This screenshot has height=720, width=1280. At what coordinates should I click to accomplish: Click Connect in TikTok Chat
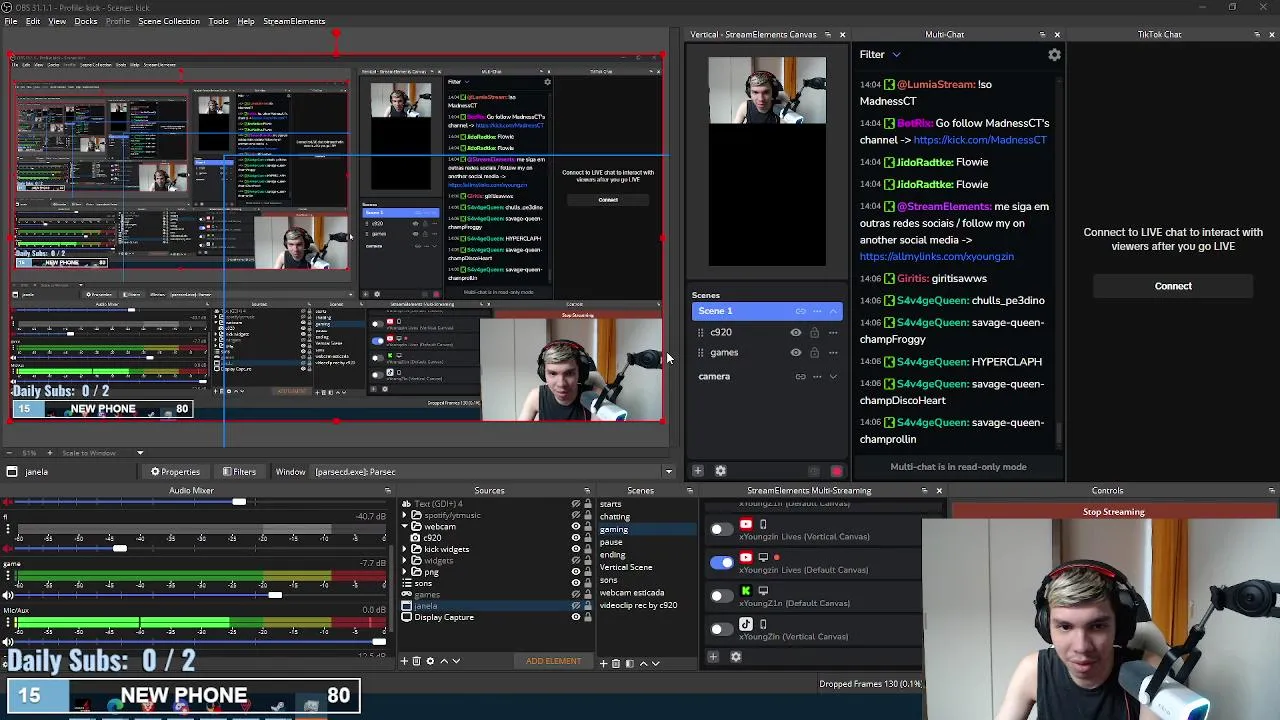(1173, 286)
